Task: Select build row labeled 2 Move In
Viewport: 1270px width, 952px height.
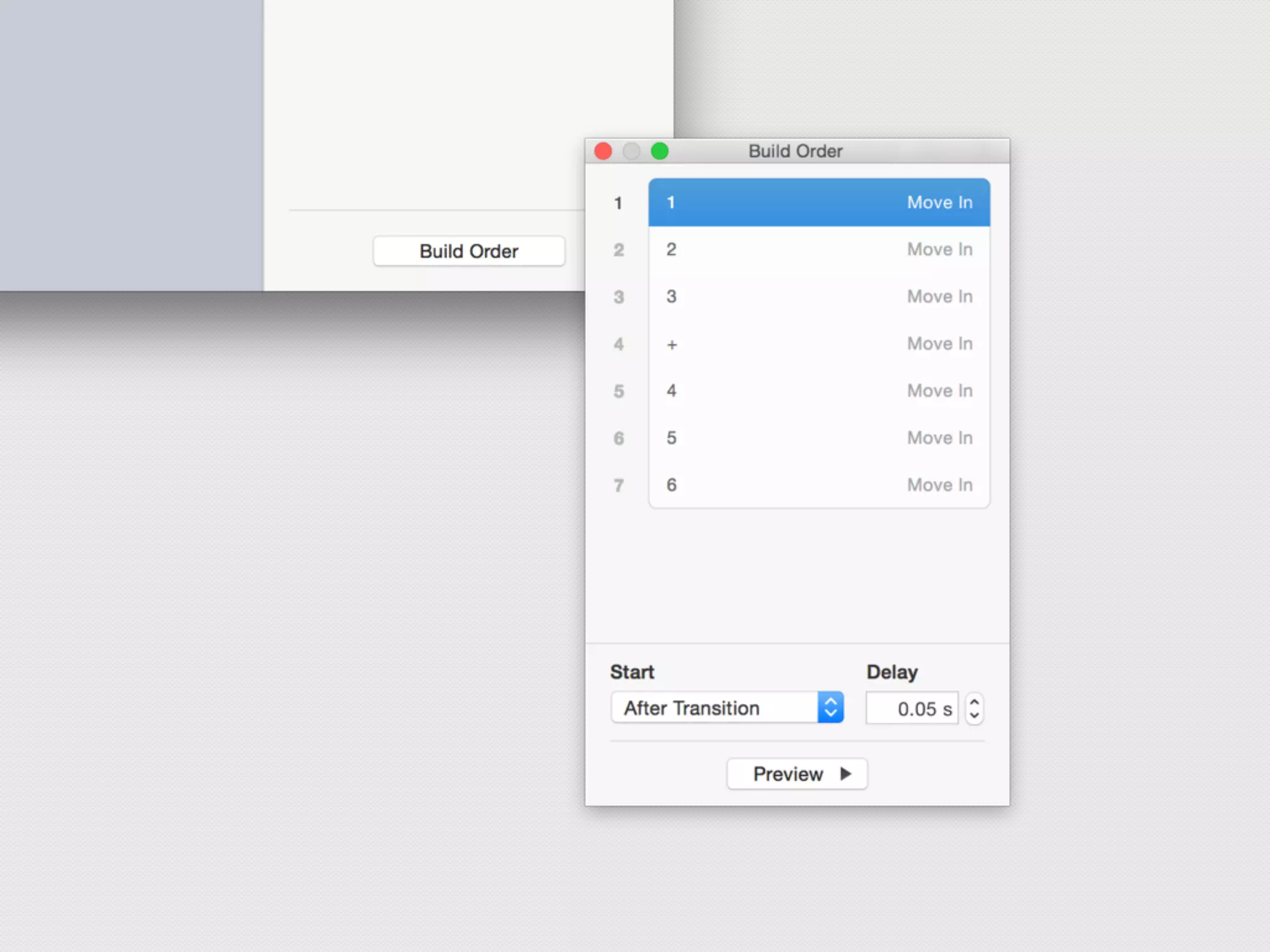Action: [819, 249]
